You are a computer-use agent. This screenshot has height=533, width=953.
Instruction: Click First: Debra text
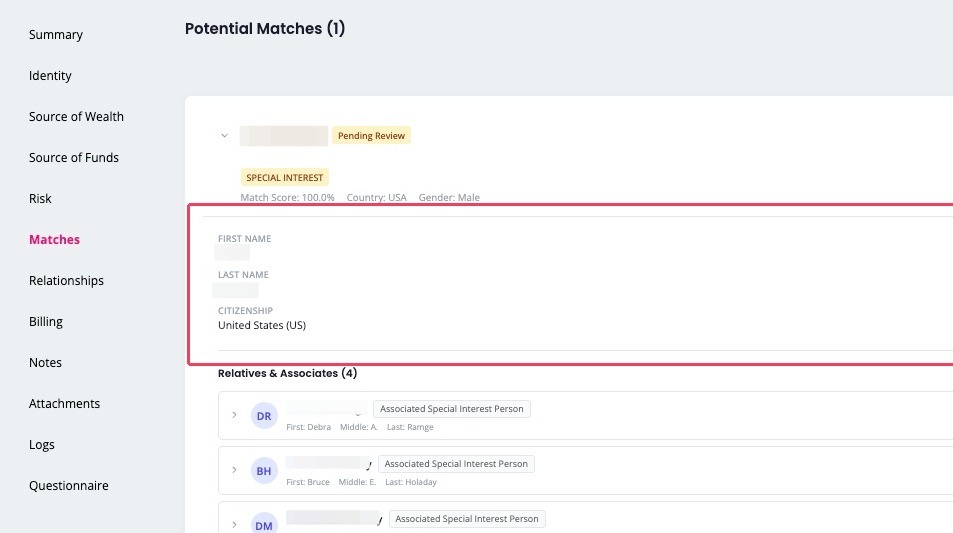click(309, 427)
